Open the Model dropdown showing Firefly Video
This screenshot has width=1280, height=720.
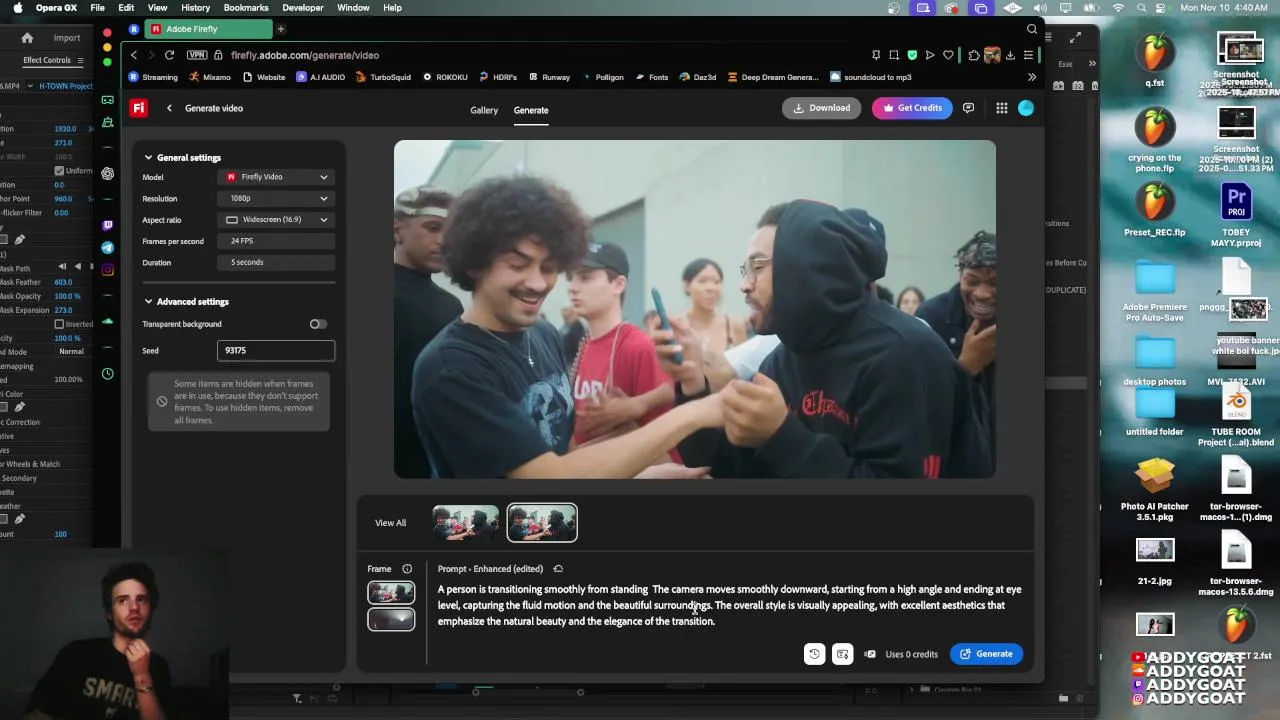click(x=276, y=177)
